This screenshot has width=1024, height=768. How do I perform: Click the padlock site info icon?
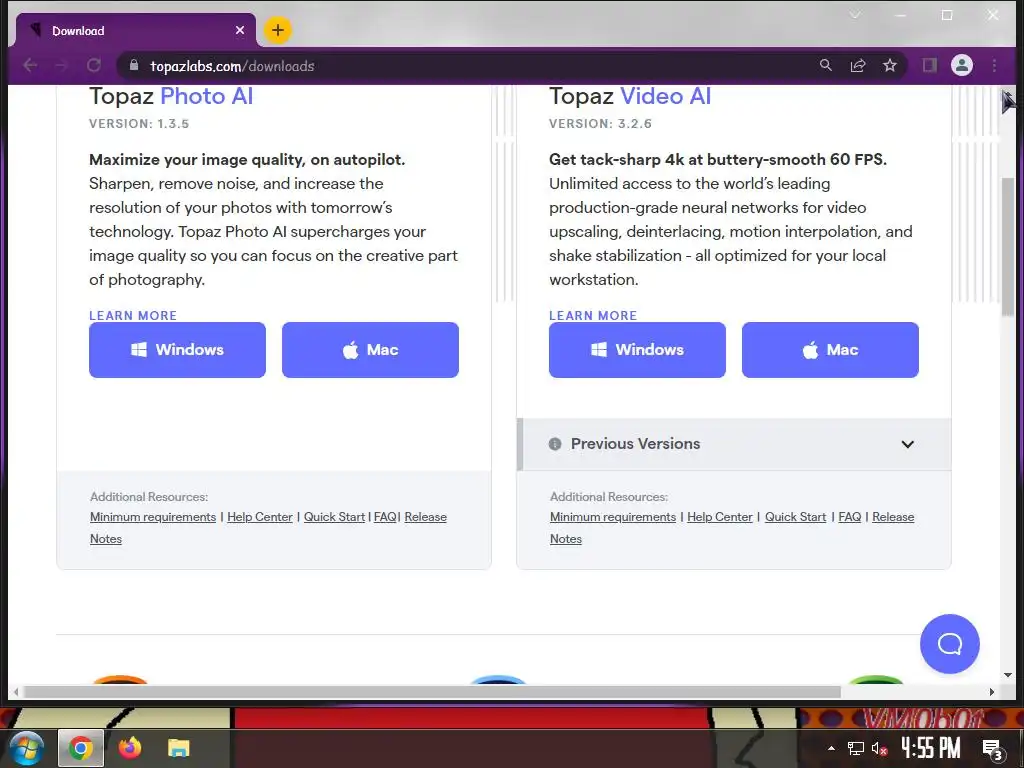click(x=134, y=65)
